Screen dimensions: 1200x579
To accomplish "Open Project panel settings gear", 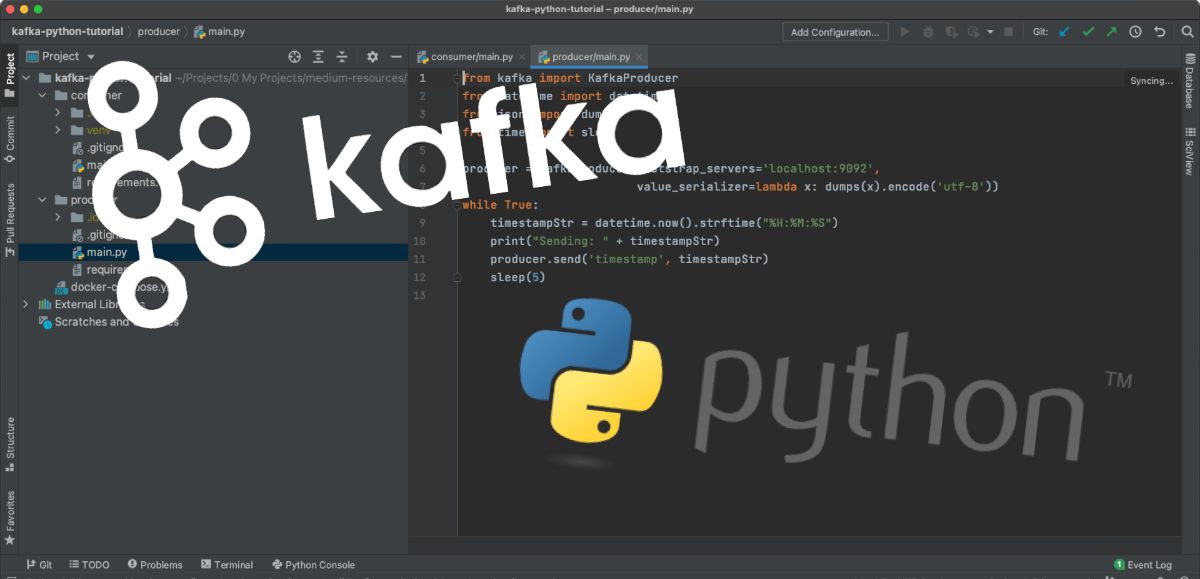I will [x=372, y=57].
